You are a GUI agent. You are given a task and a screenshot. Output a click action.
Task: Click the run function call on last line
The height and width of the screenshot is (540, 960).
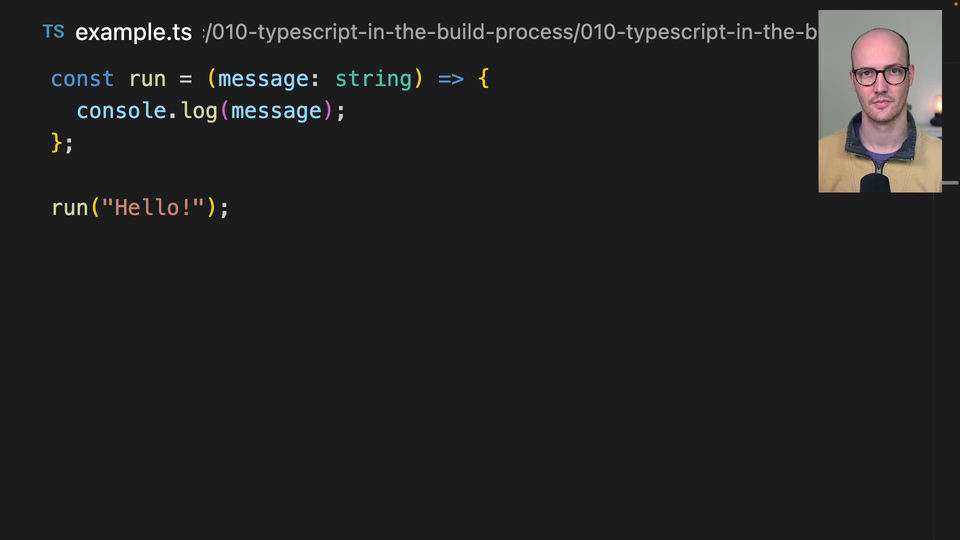[69, 208]
